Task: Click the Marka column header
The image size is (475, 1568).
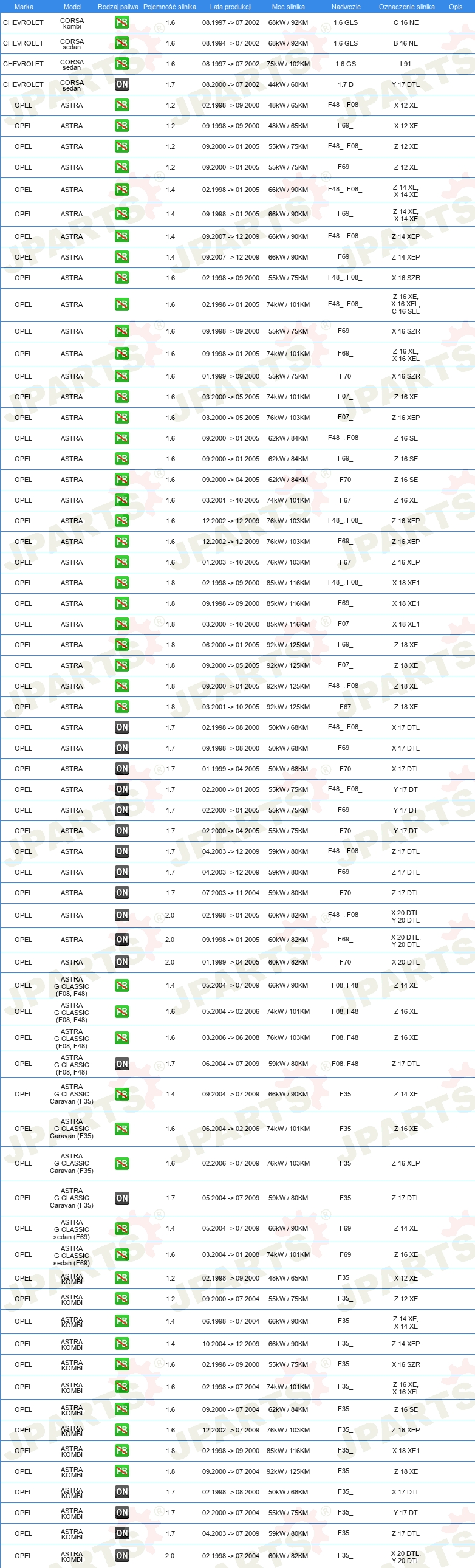Action: click(24, 7)
